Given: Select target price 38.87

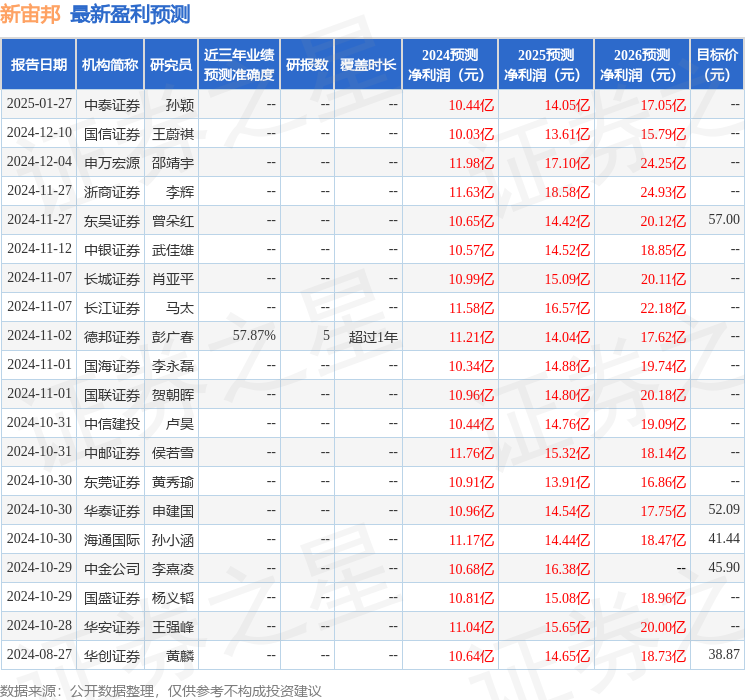Looking at the screenshot, I should [724, 654].
